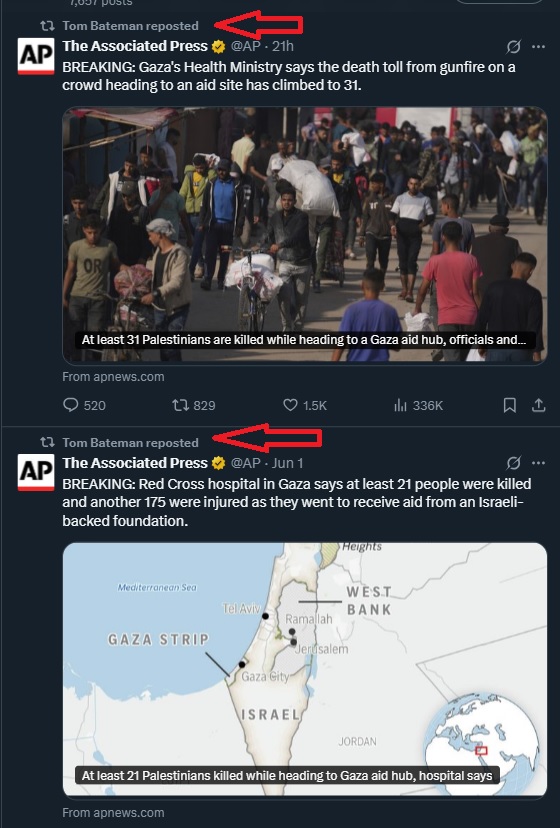Click the @AP handle on Jun 1 post
The image size is (560, 828).
[246, 463]
